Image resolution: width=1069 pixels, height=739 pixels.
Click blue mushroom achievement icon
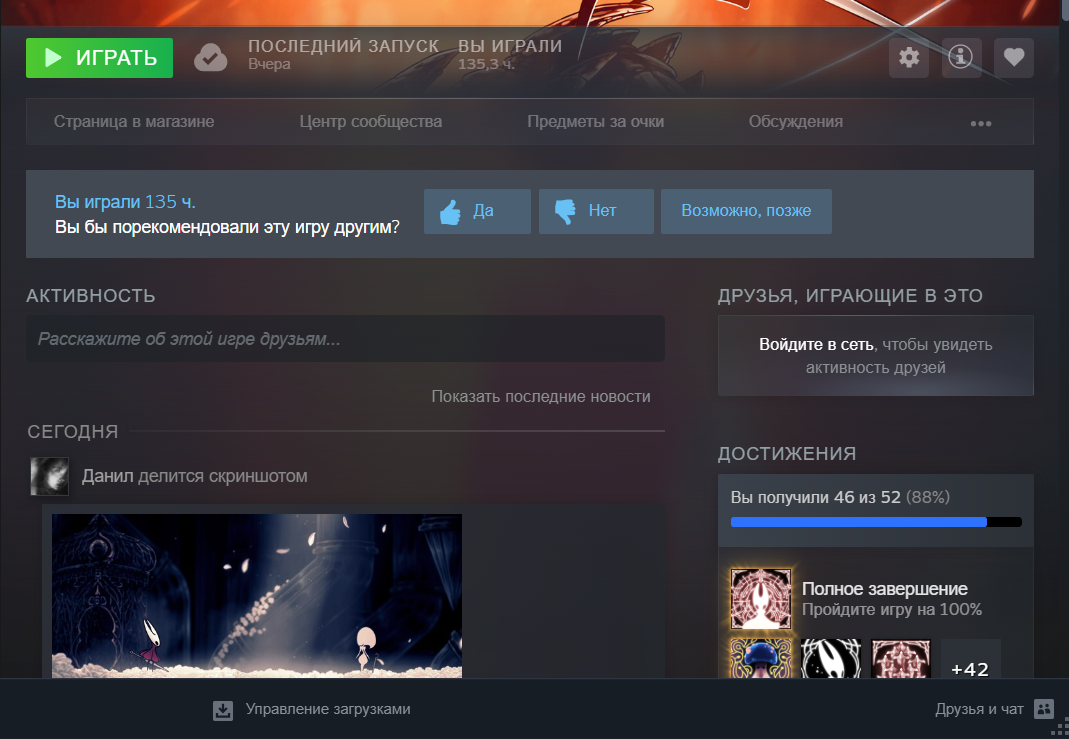tap(761, 659)
